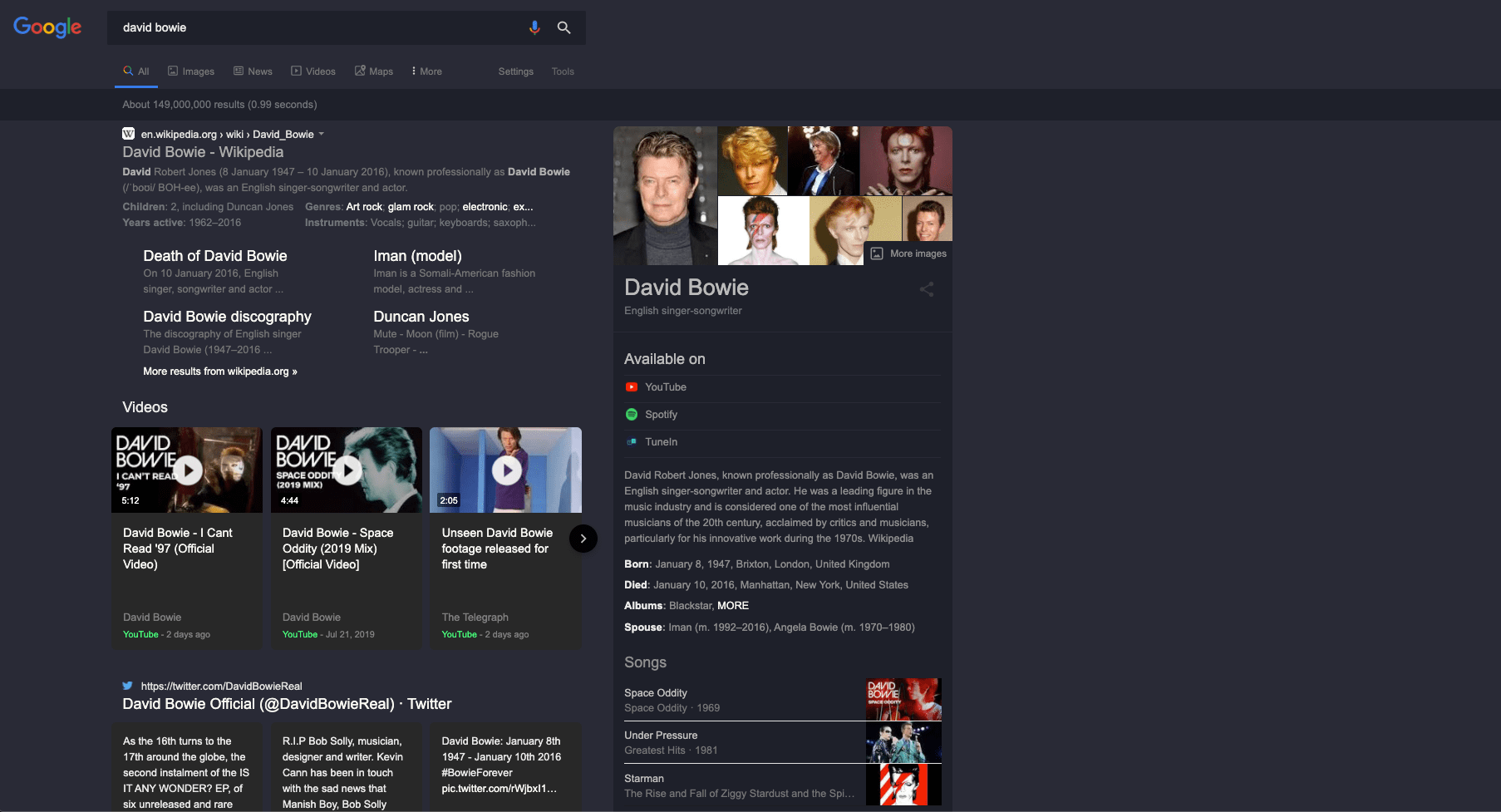Share the David Bowie knowledge panel
The width and height of the screenshot is (1501, 812).
pyautogui.click(x=927, y=289)
